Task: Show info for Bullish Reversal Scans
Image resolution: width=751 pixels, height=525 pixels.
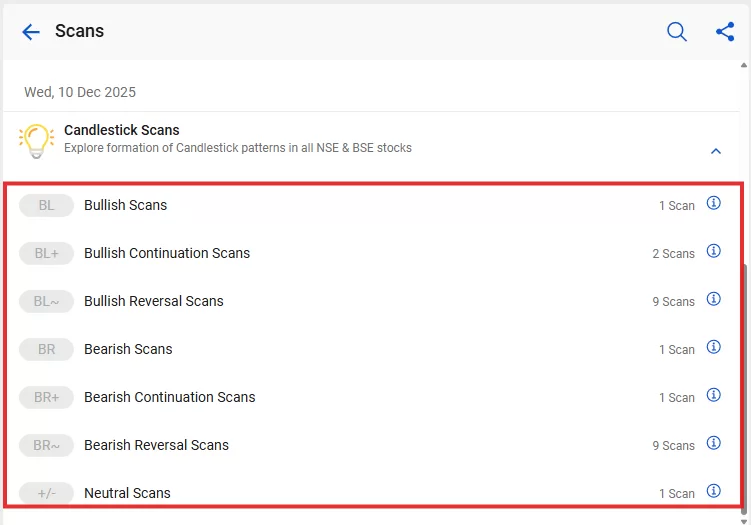Action: [x=713, y=299]
